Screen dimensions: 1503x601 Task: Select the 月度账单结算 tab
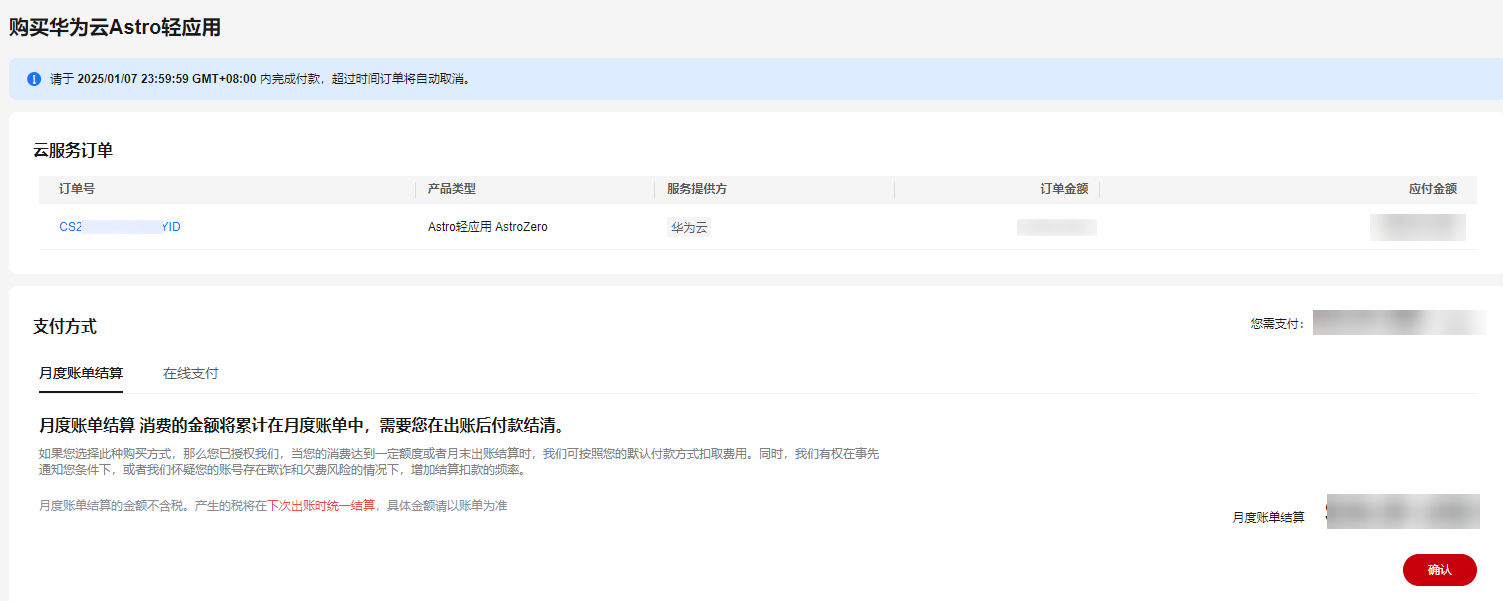81,373
